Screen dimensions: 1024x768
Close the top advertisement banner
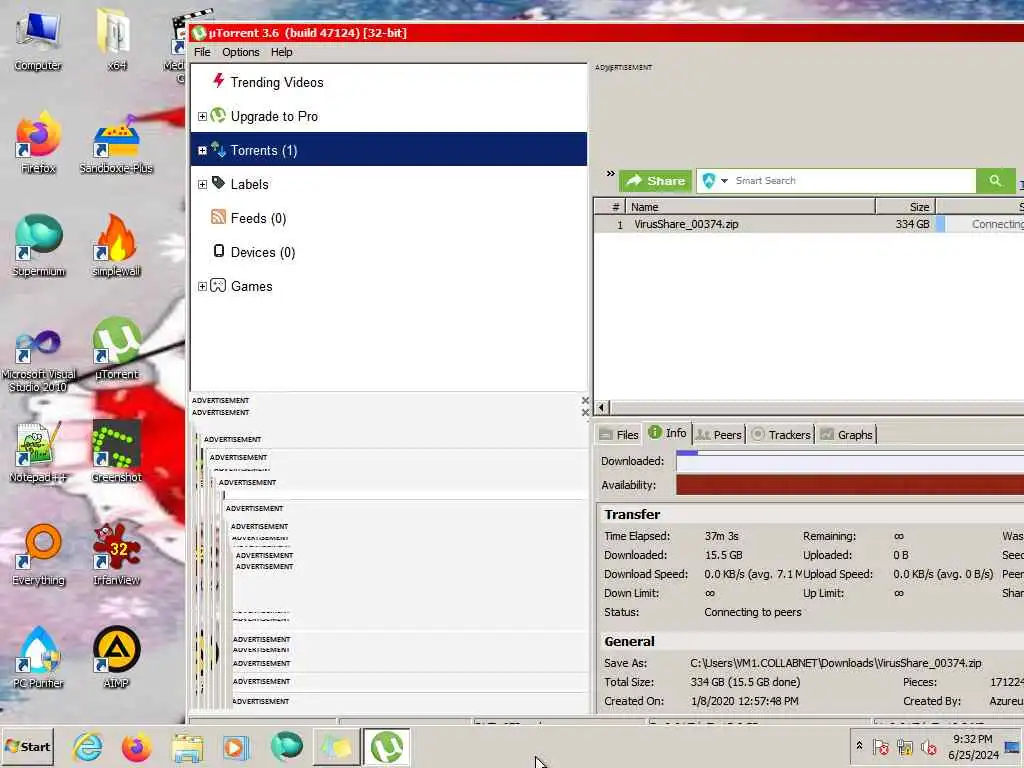click(585, 400)
